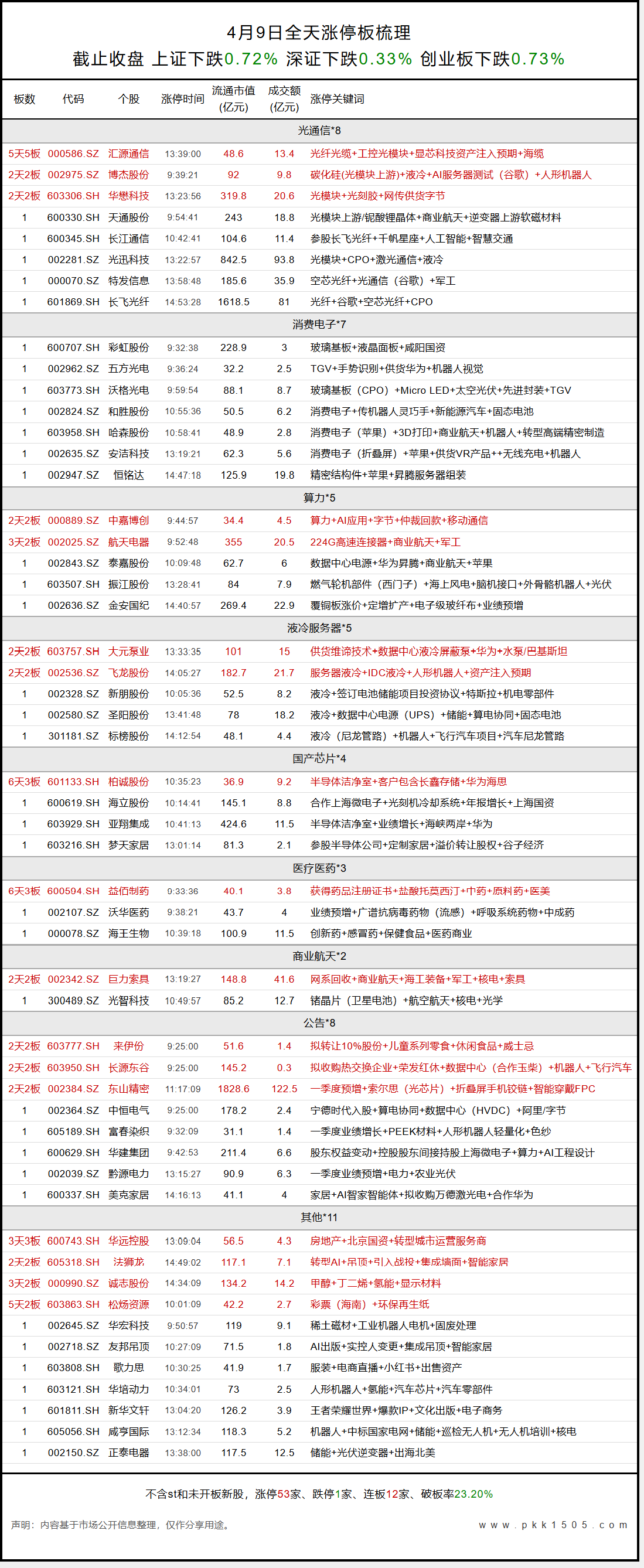The width and height of the screenshot is (644, 1568).
Task: Select stock name 长飞光纤
Action: (128, 302)
